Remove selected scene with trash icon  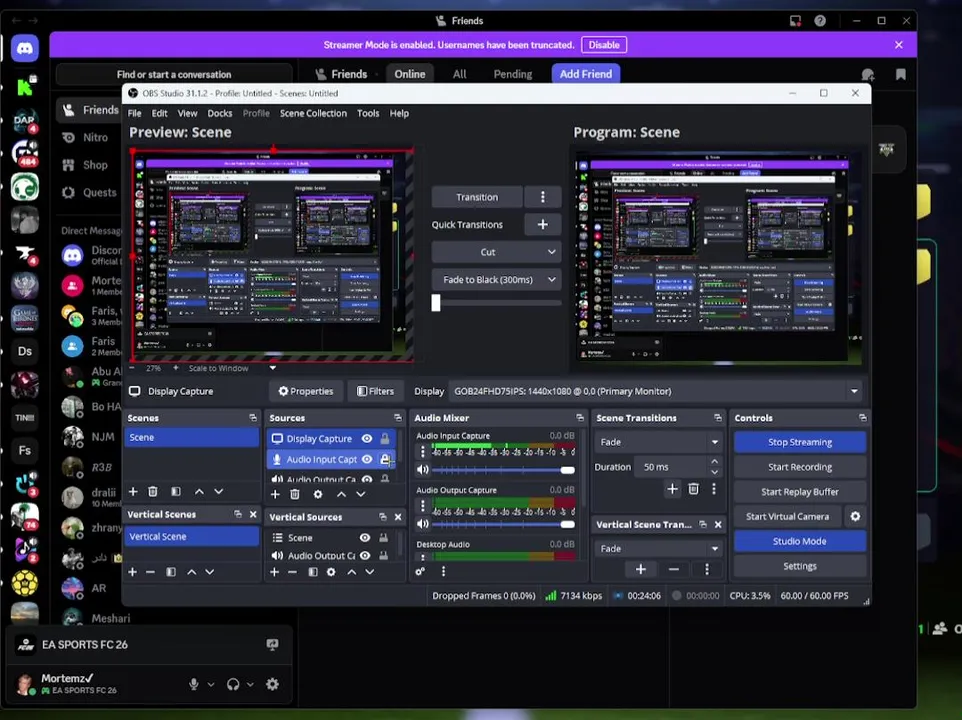click(153, 492)
